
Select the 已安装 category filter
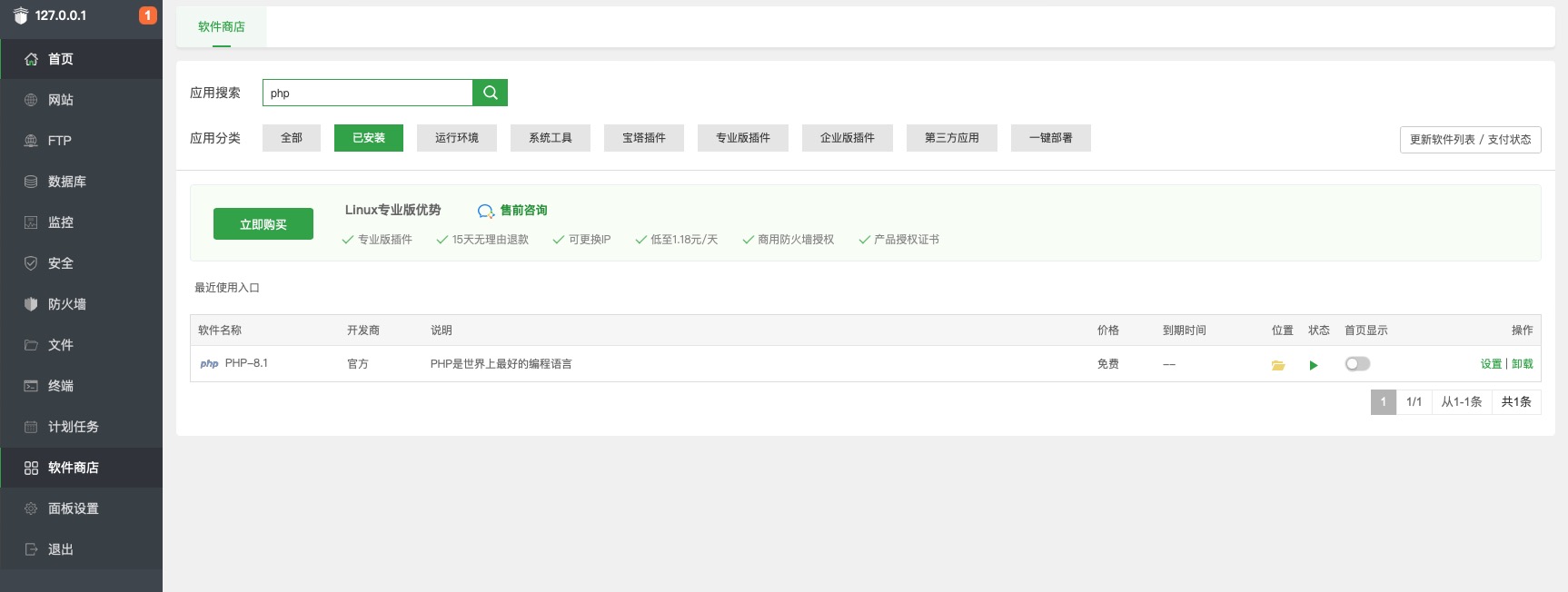point(369,138)
